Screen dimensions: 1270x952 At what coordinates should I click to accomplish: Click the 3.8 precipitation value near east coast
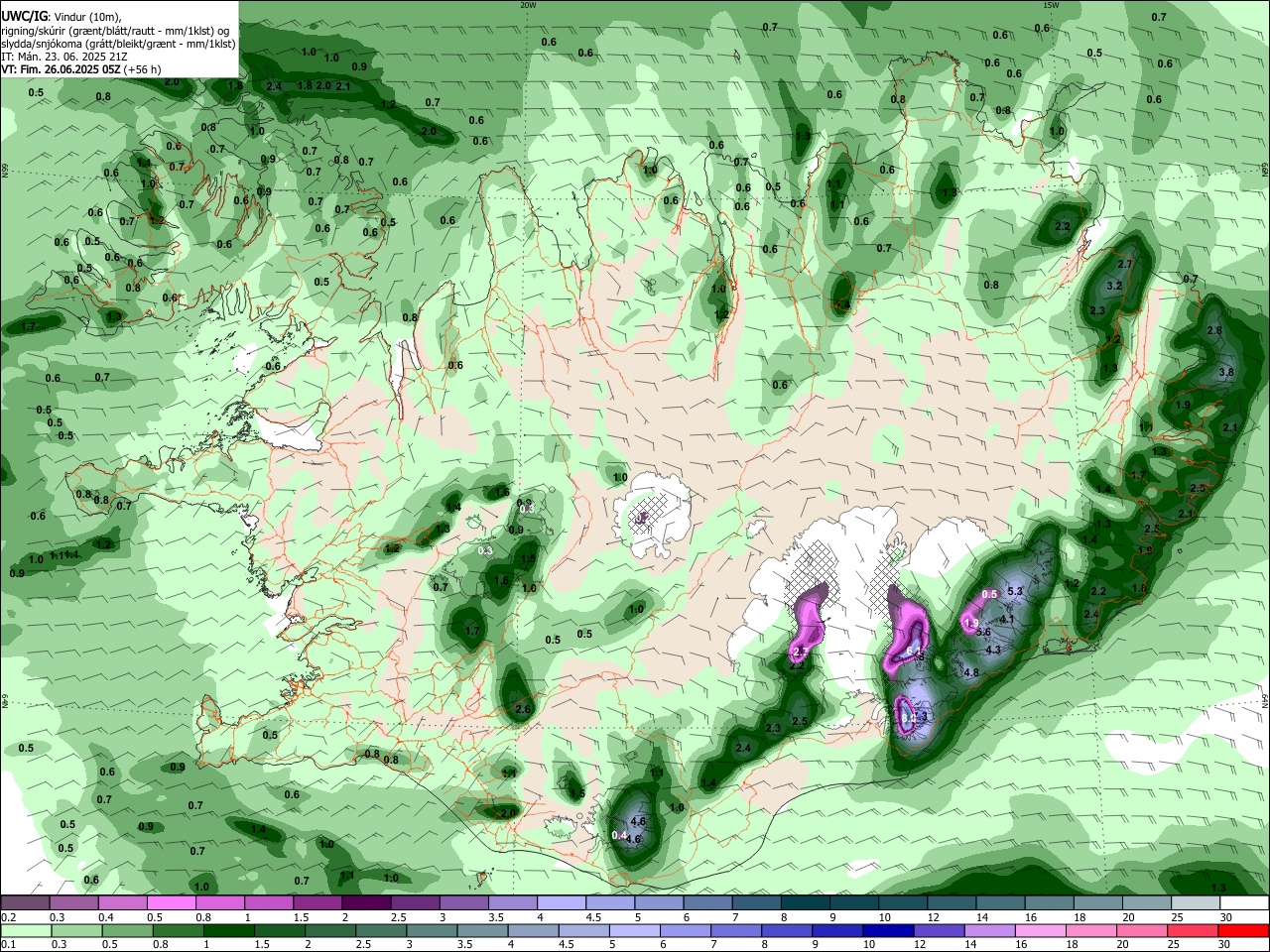coord(1226,372)
